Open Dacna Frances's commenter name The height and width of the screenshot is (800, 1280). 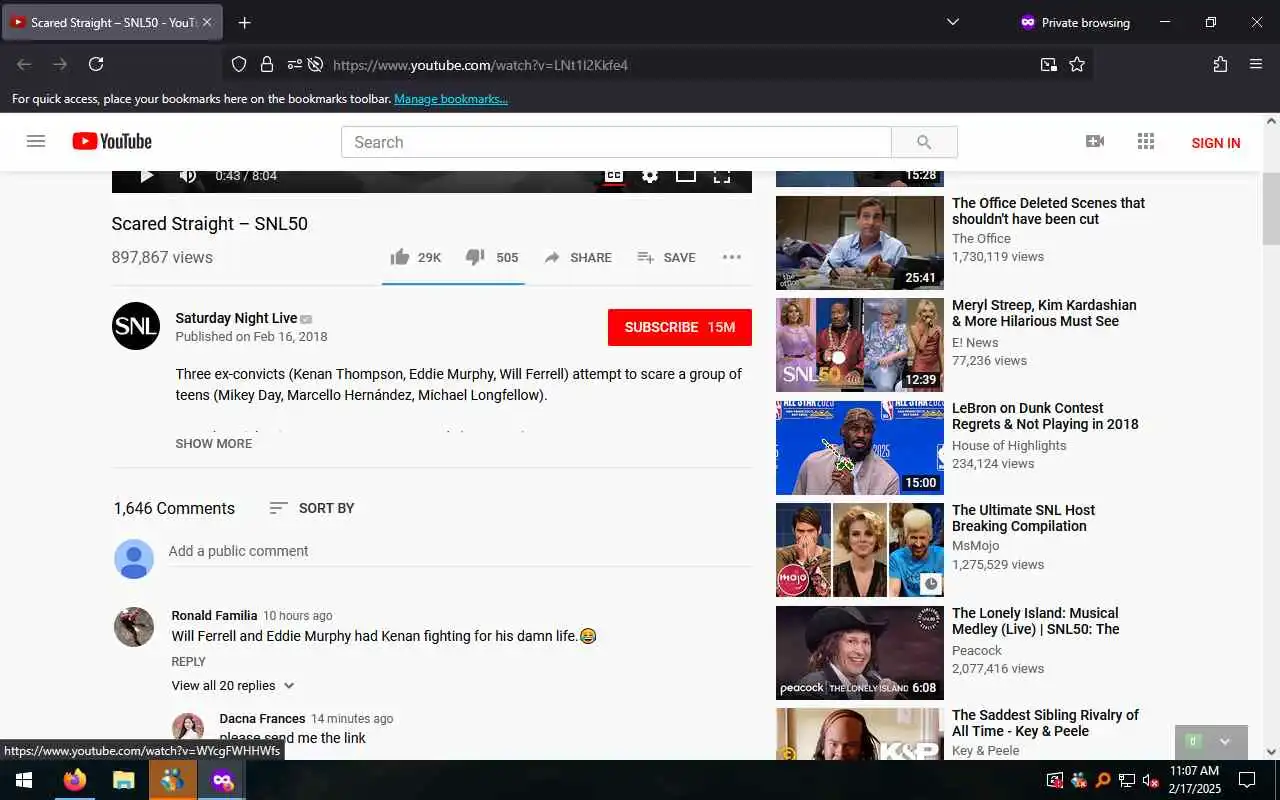[x=262, y=718]
